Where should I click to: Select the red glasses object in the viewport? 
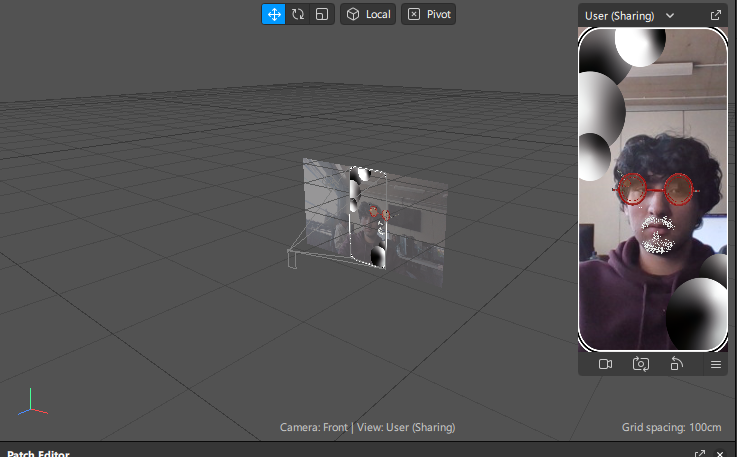tap(379, 213)
